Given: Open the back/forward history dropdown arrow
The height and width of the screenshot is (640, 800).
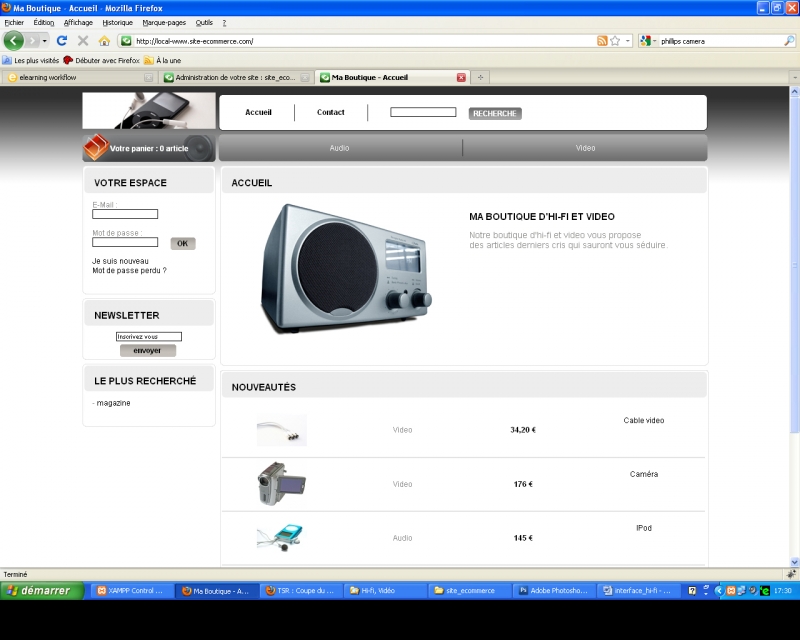Looking at the screenshot, I should [x=44, y=41].
